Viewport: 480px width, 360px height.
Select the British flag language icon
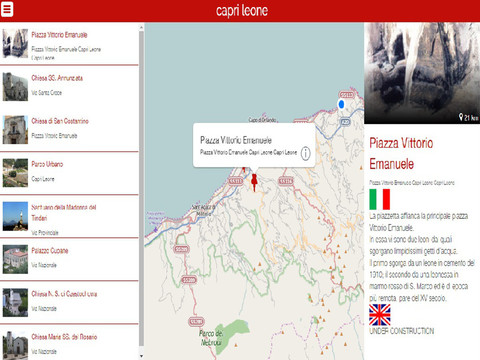point(379,315)
